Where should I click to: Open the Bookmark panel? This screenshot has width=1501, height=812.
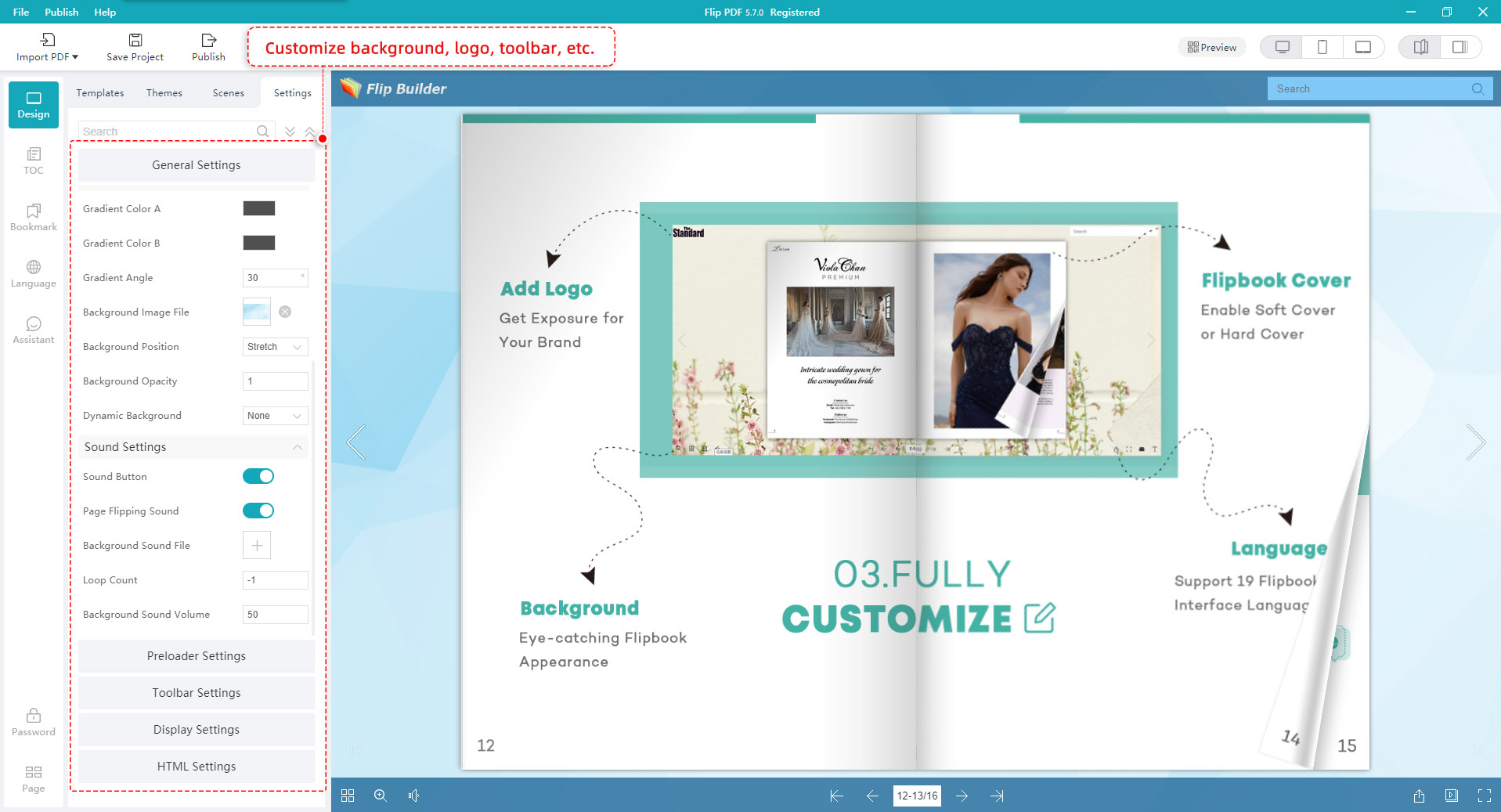[33, 218]
